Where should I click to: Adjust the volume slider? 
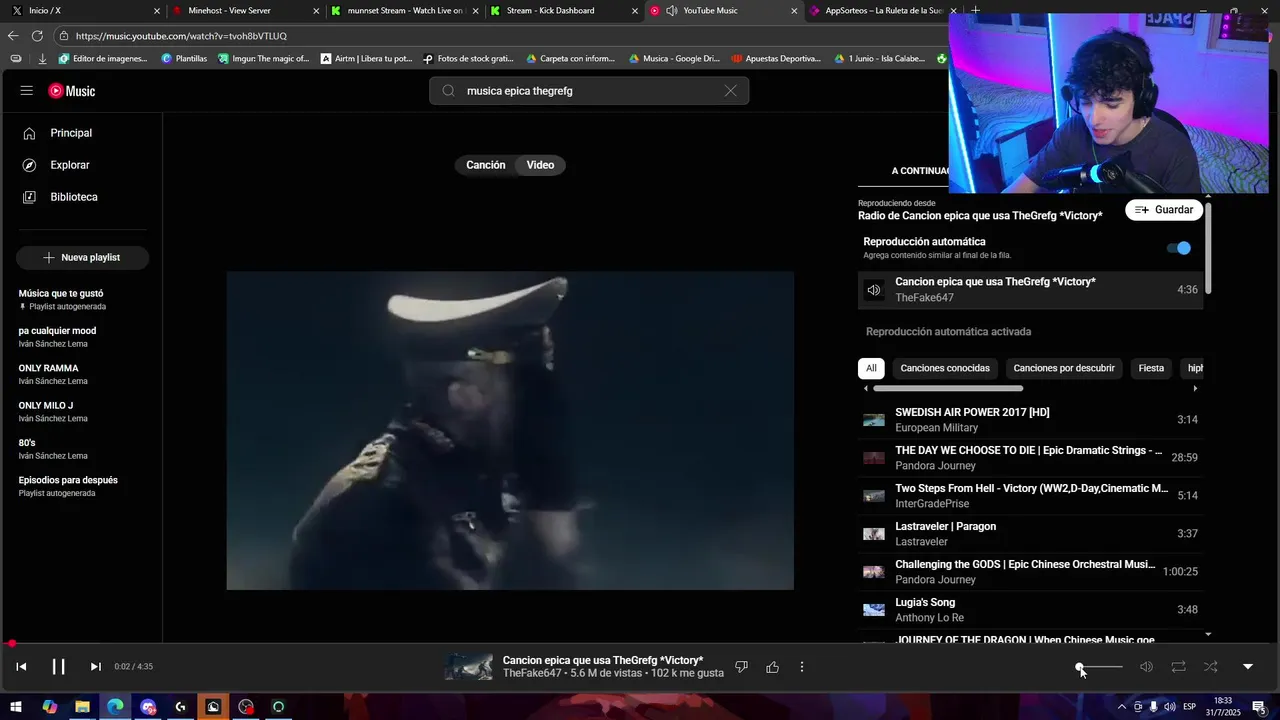1100,667
